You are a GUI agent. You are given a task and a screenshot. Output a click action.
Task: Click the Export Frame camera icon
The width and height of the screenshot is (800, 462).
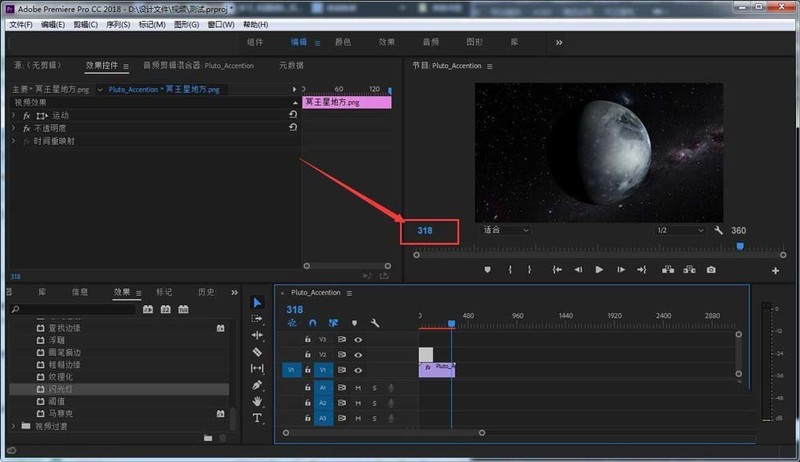[x=711, y=270]
